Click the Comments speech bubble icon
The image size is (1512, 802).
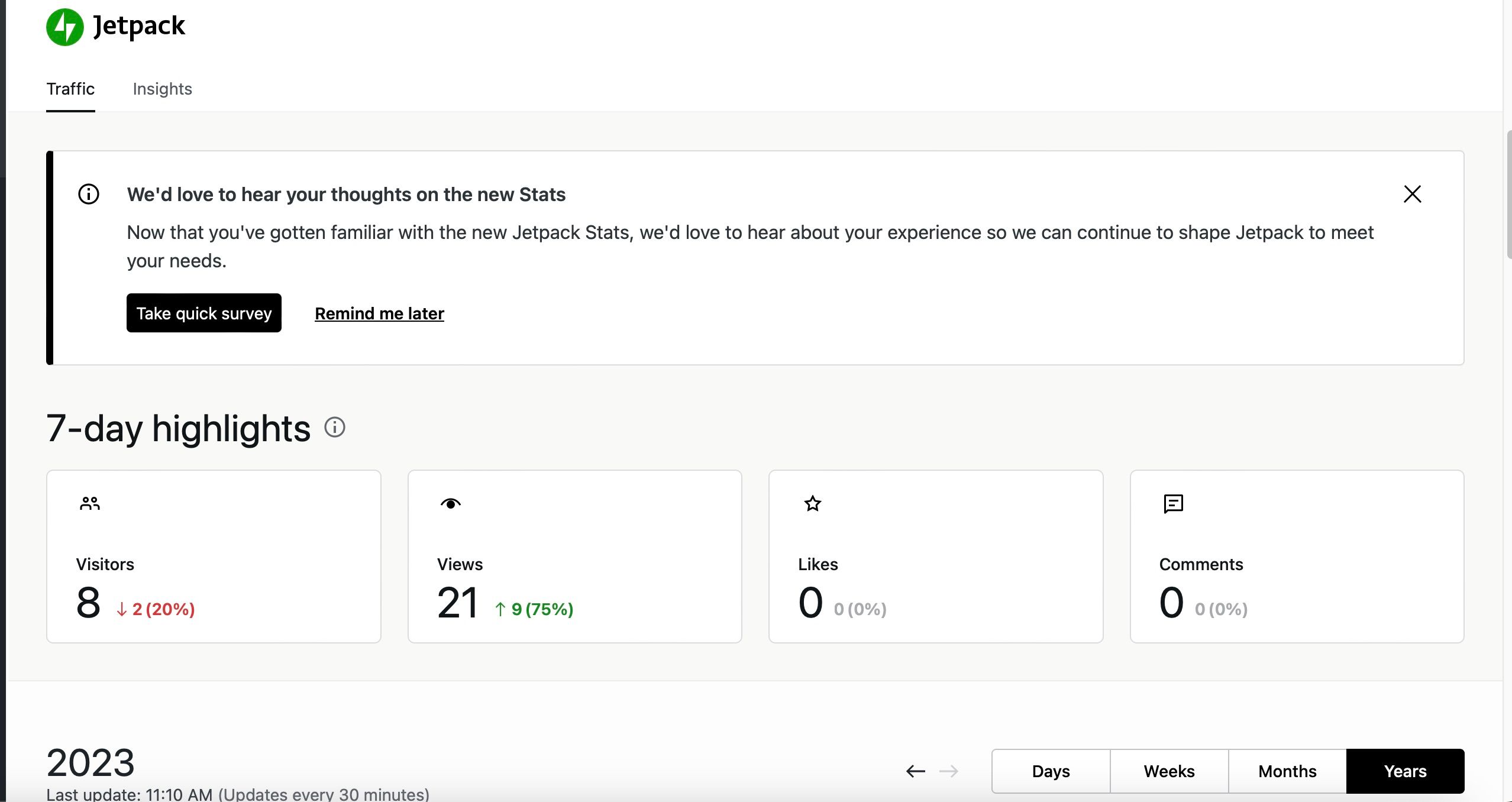point(1173,503)
